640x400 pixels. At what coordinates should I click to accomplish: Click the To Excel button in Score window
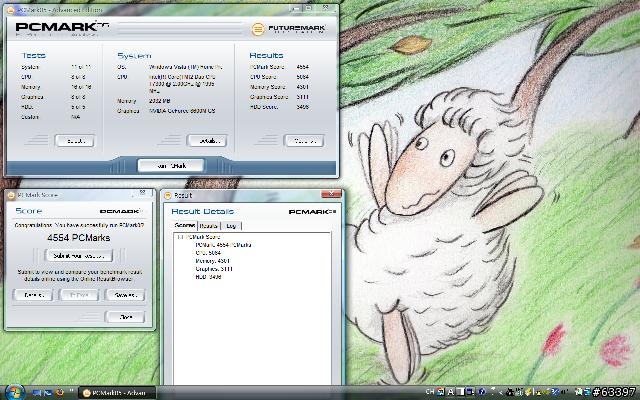pos(79,295)
